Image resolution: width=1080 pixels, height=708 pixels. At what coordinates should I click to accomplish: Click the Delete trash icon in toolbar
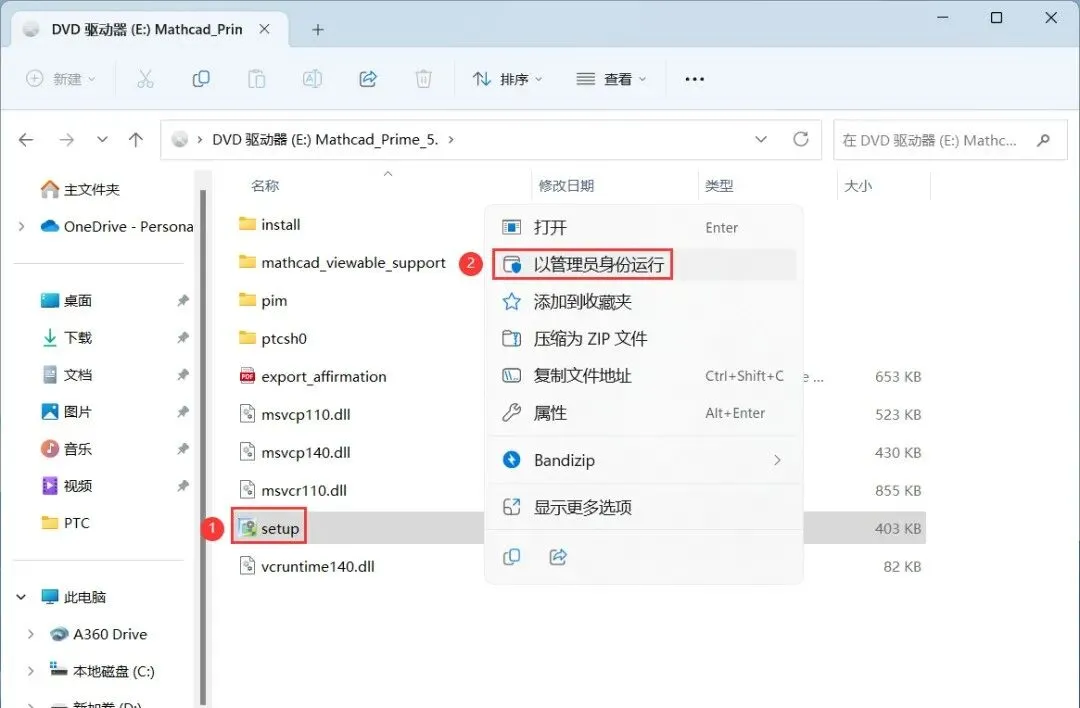(x=423, y=79)
